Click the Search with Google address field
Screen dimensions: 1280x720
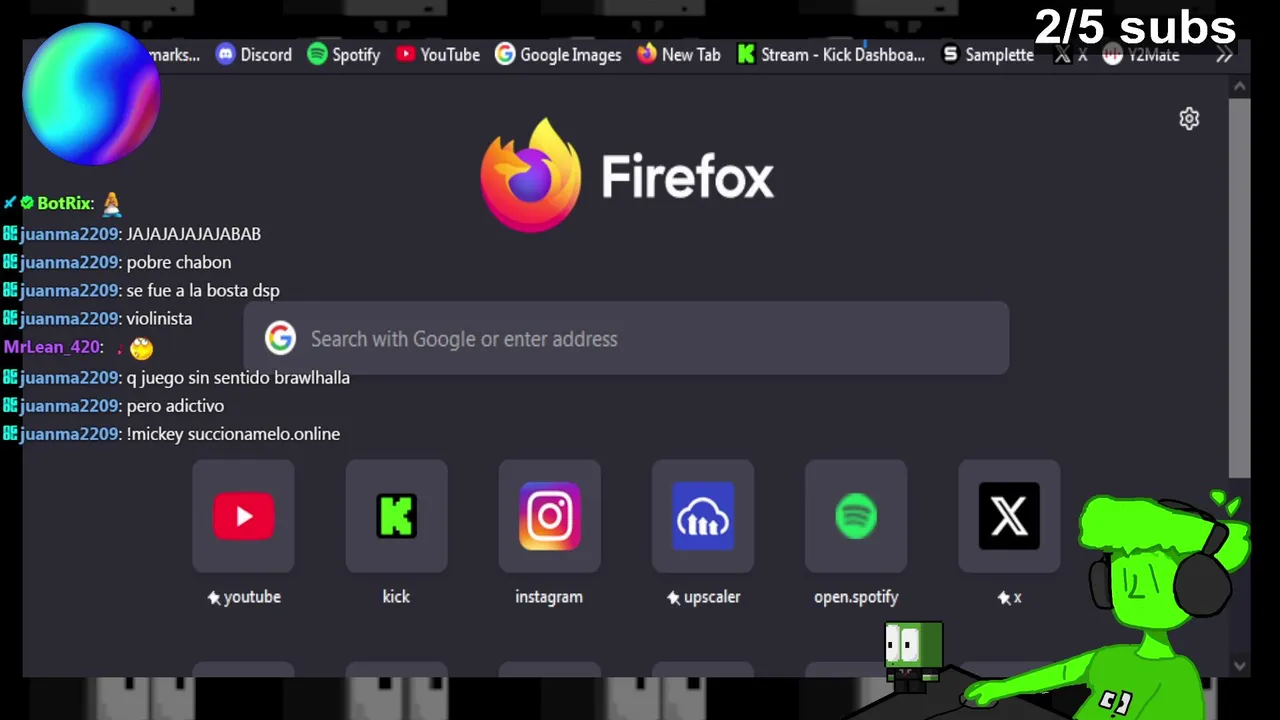[x=626, y=339]
